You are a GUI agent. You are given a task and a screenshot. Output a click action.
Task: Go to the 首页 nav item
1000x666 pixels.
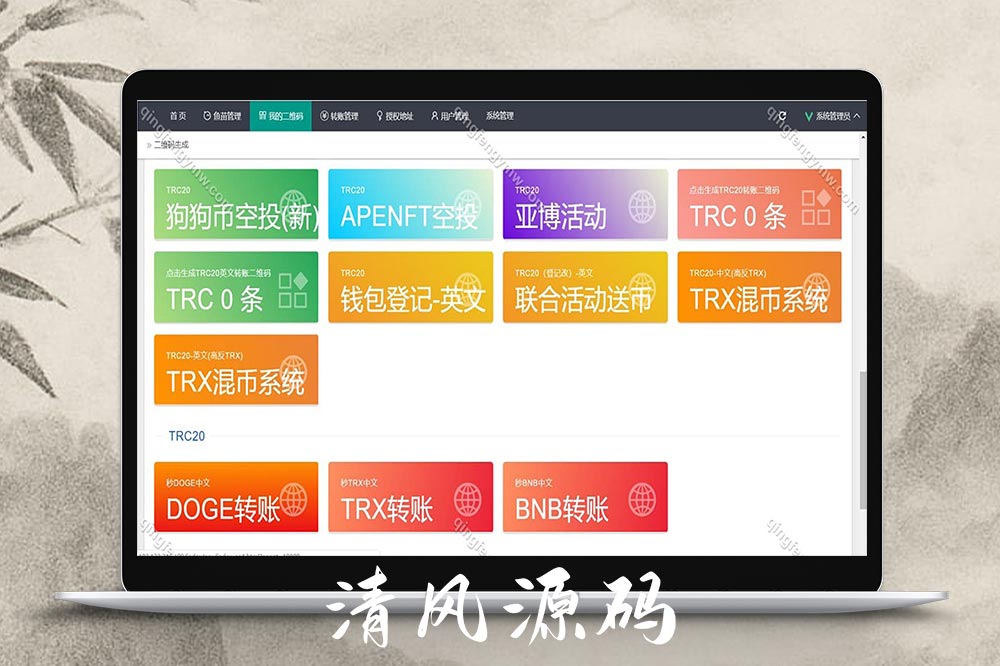177,116
